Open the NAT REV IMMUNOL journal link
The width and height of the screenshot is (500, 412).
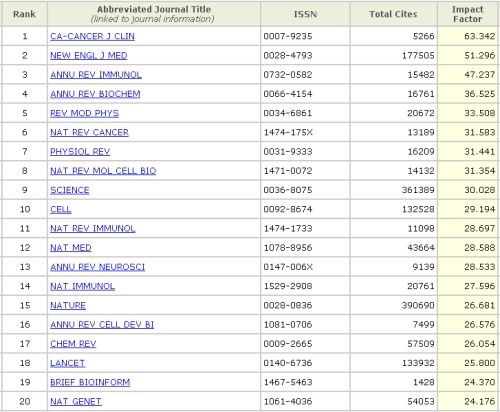93,228
